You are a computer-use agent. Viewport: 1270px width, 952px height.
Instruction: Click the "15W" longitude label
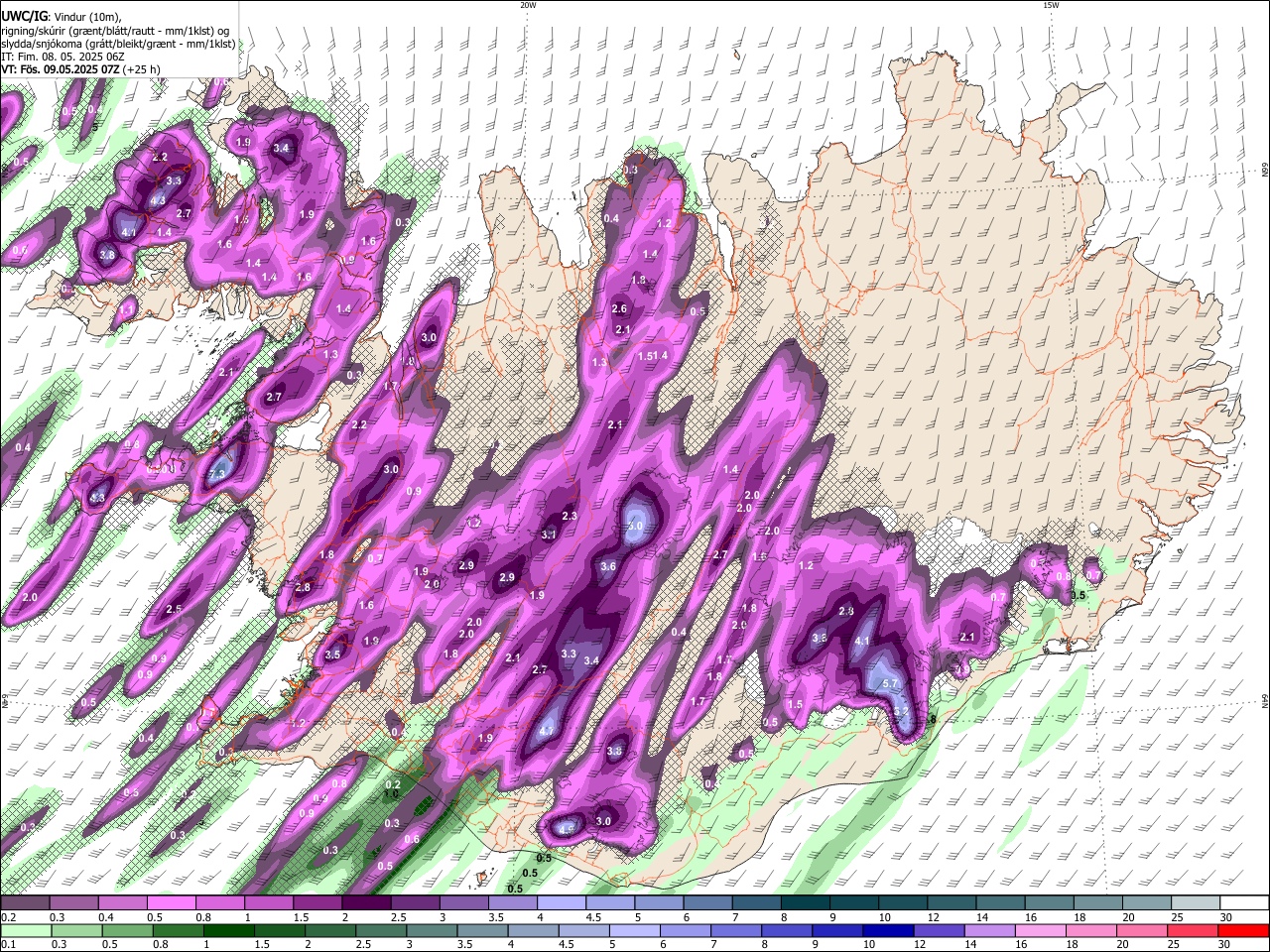1051,5
